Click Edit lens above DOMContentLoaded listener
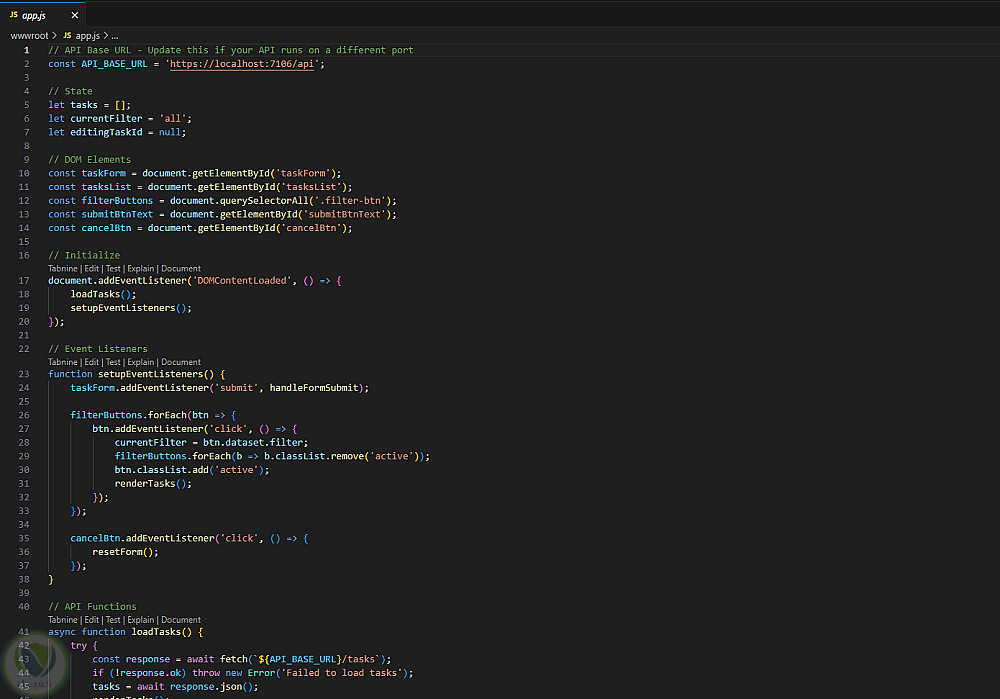The width and height of the screenshot is (1000, 699). [x=92, y=269]
